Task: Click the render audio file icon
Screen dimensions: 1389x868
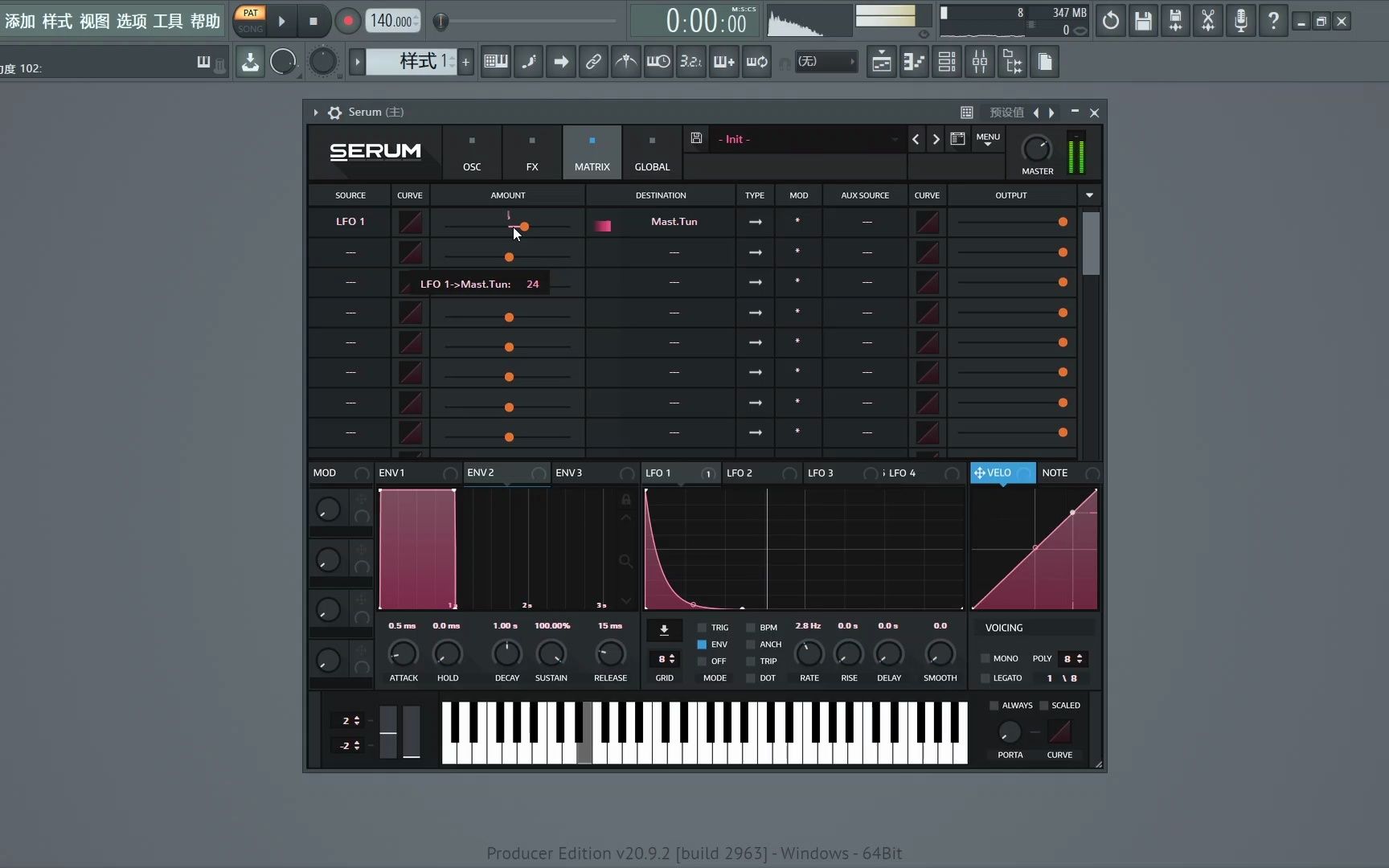Action: pos(1175,21)
